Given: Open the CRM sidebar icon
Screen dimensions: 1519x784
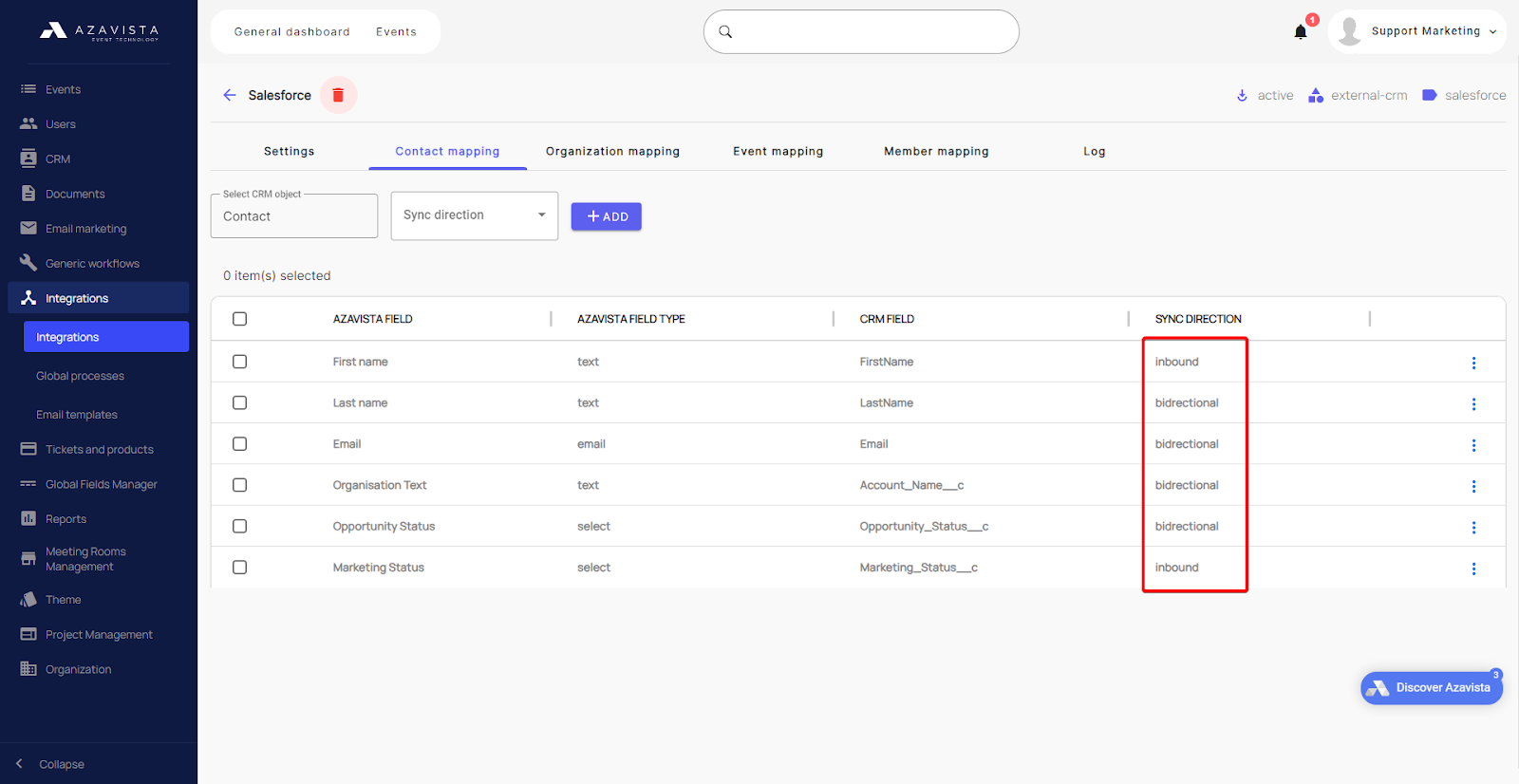Looking at the screenshot, I should [x=28, y=159].
